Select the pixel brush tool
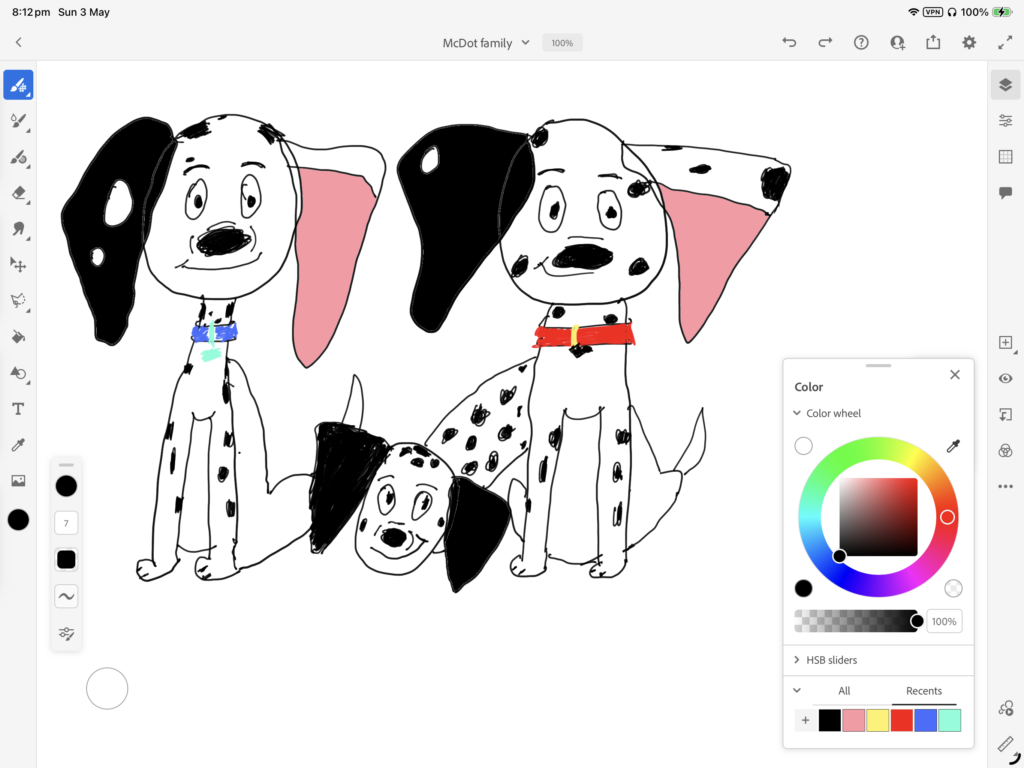This screenshot has height=768, width=1024. (x=18, y=85)
